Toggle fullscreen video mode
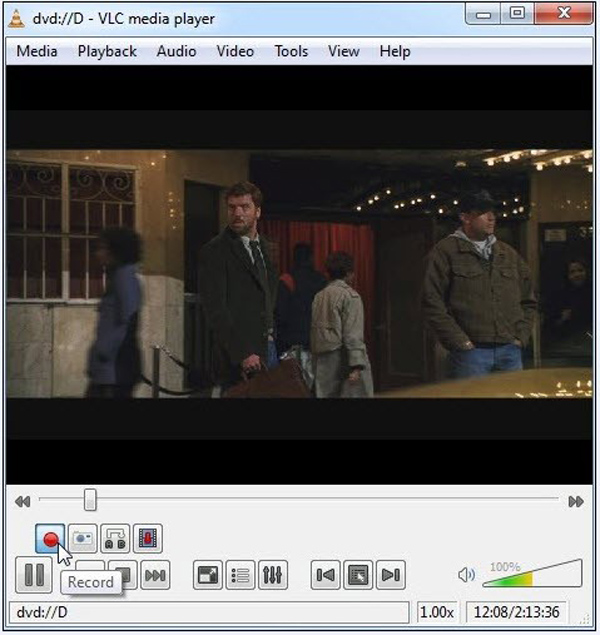600x635 pixels. coord(208,575)
